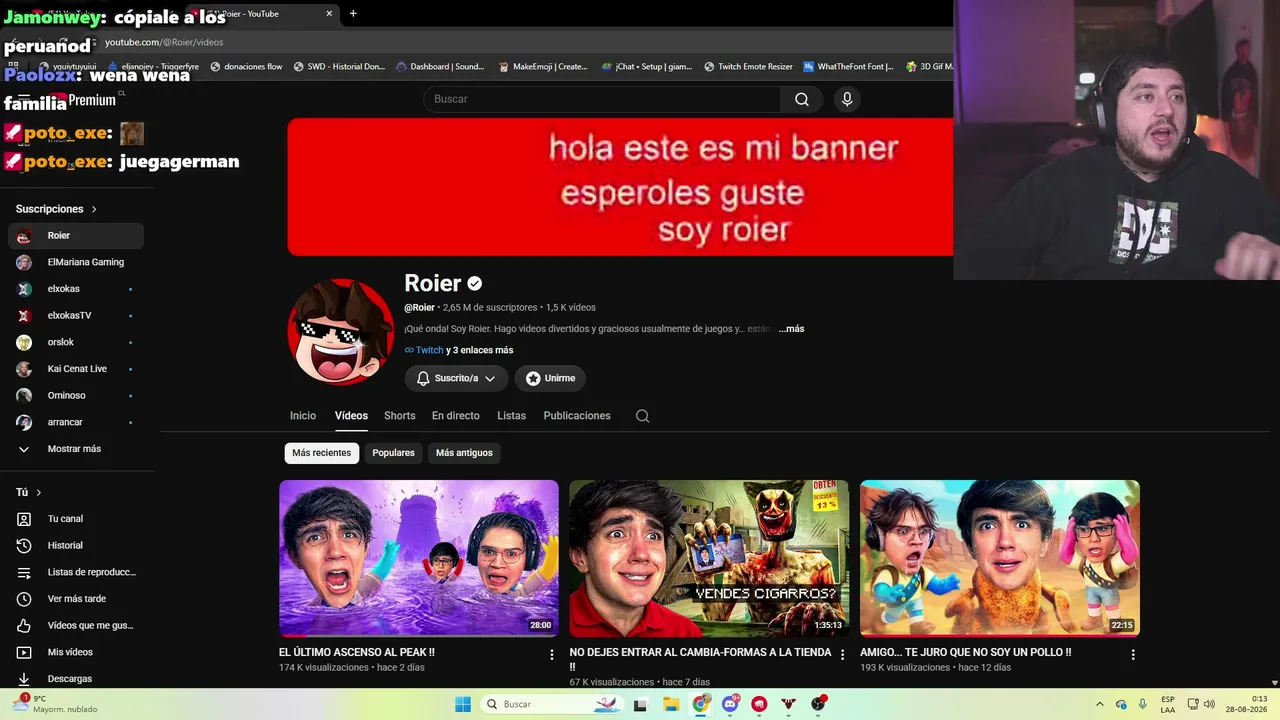Click the Roier channel avatar
This screenshot has height=720, width=1280.
click(x=340, y=332)
